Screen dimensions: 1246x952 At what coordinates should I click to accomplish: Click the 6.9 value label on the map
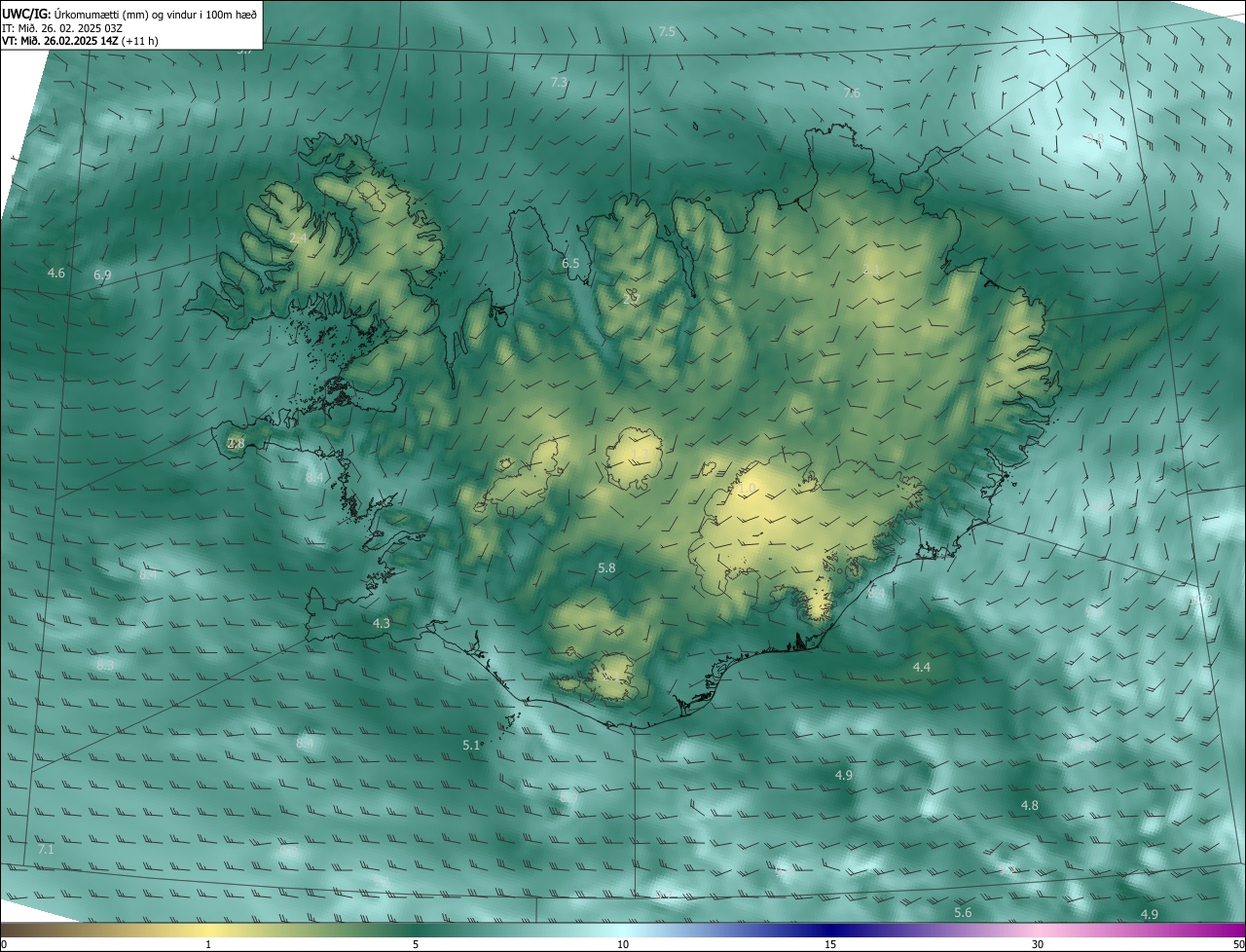(x=102, y=276)
